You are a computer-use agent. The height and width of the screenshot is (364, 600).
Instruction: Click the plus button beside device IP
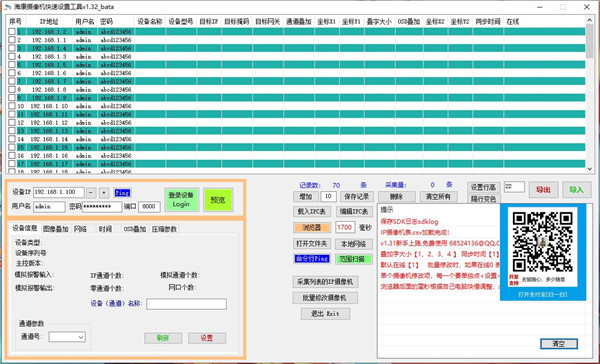pyautogui.click(x=104, y=193)
